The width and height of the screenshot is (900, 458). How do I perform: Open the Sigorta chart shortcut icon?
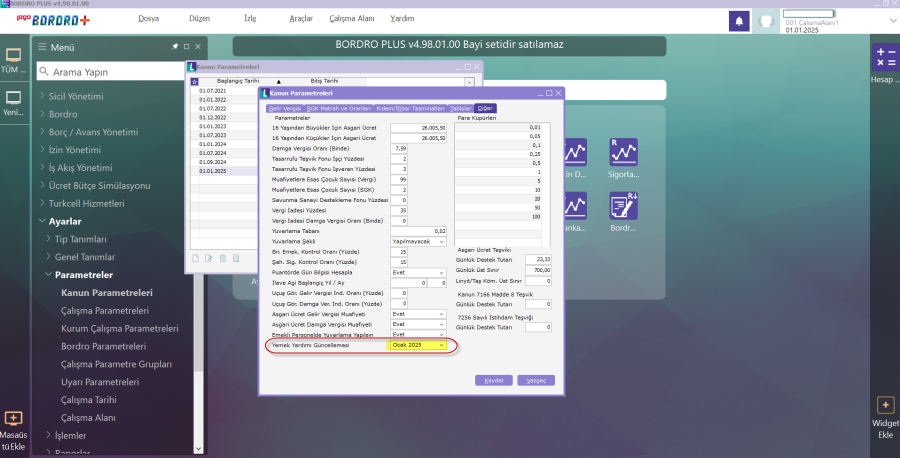[x=623, y=152]
